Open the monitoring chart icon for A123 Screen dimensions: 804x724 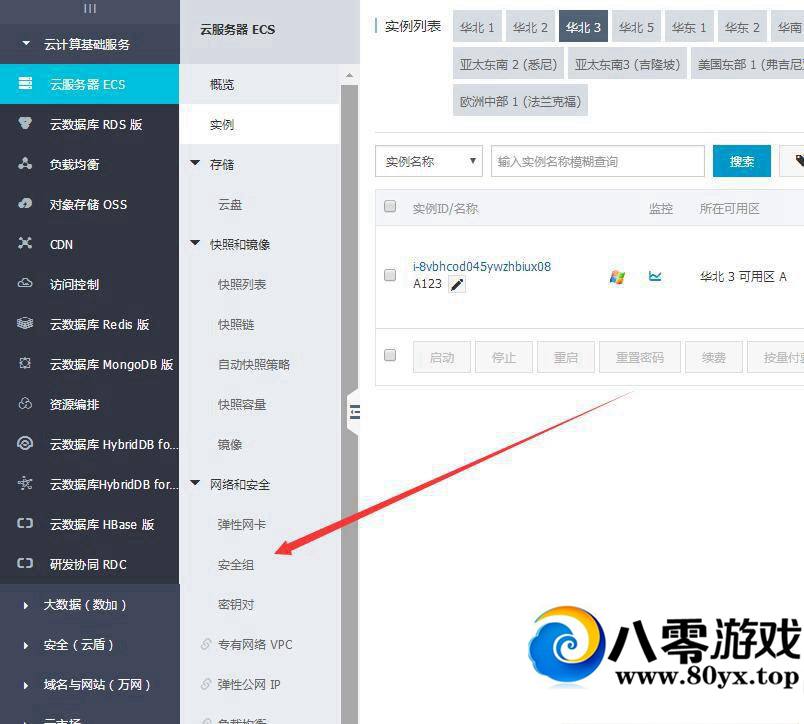tap(655, 276)
